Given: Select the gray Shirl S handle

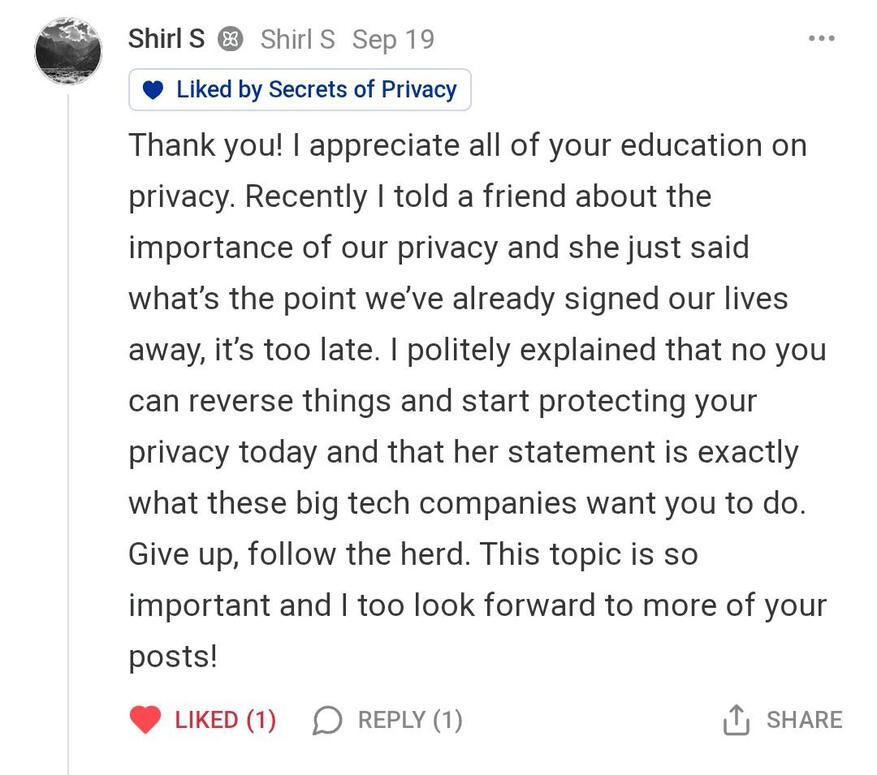Looking at the screenshot, I should 297,39.
